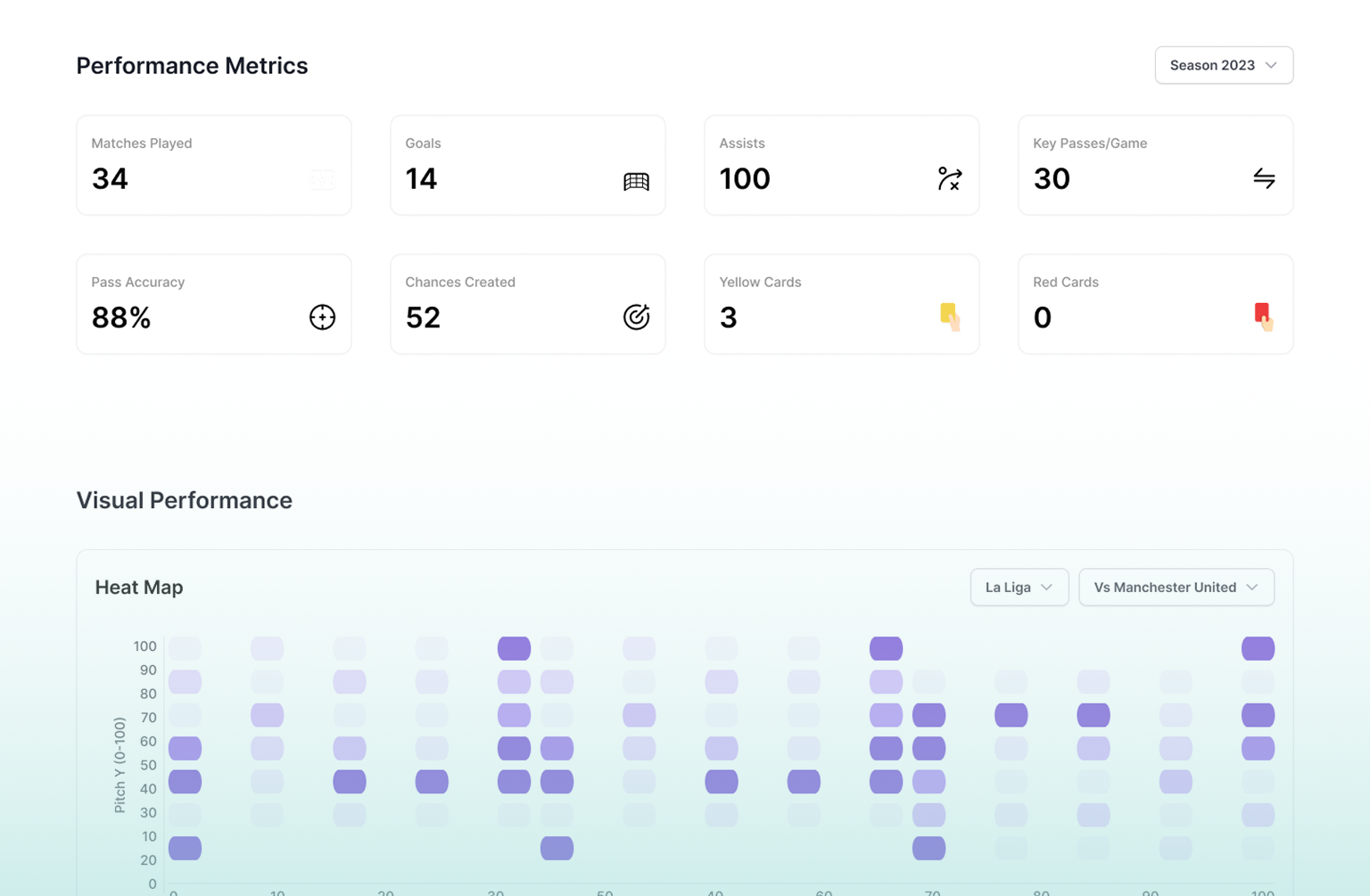Click the Yellow Cards label
The height and width of the screenshot is (896, 1370).
(760, 282)
